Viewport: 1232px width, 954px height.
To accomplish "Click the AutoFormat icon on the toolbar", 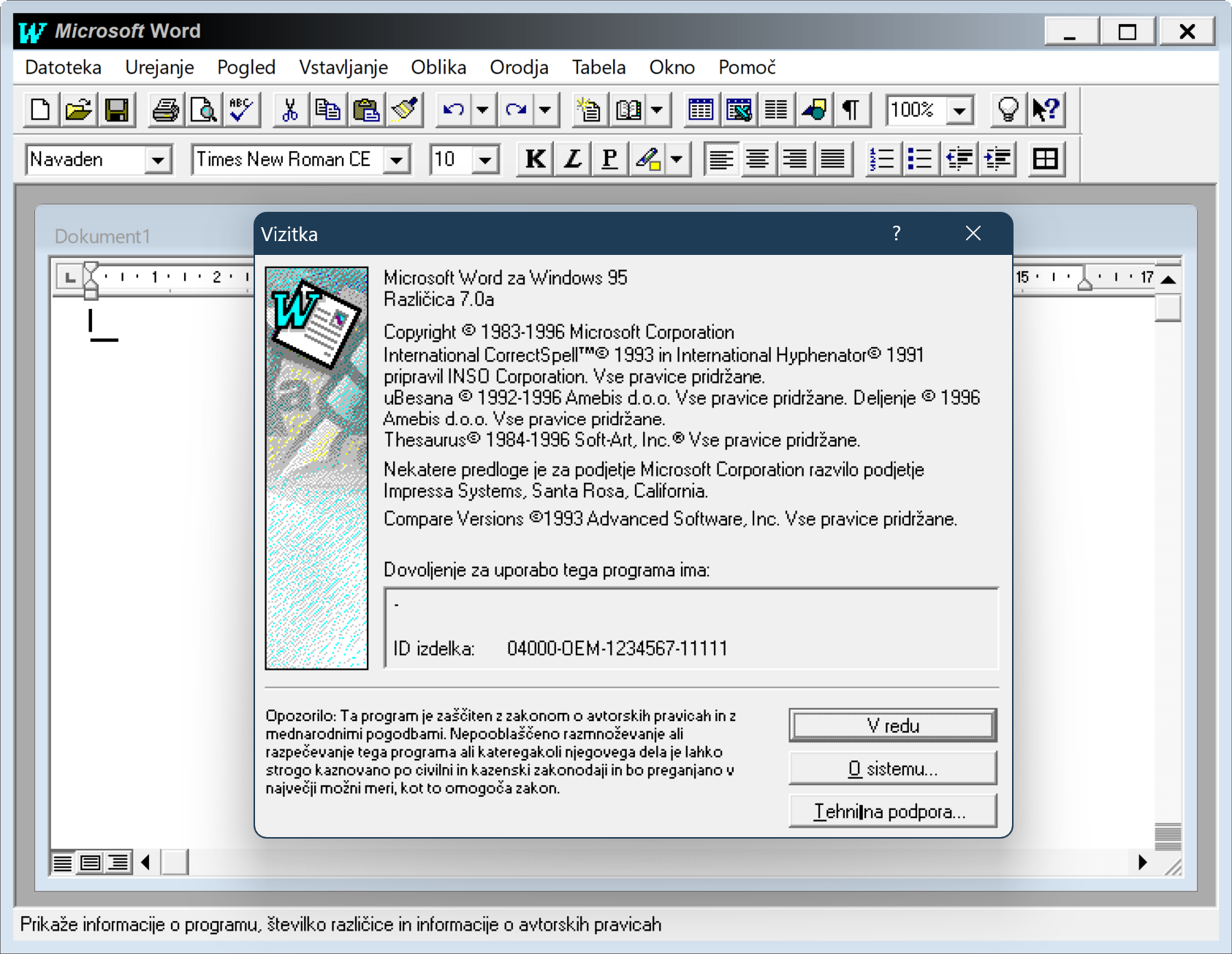I will (588, 110).
